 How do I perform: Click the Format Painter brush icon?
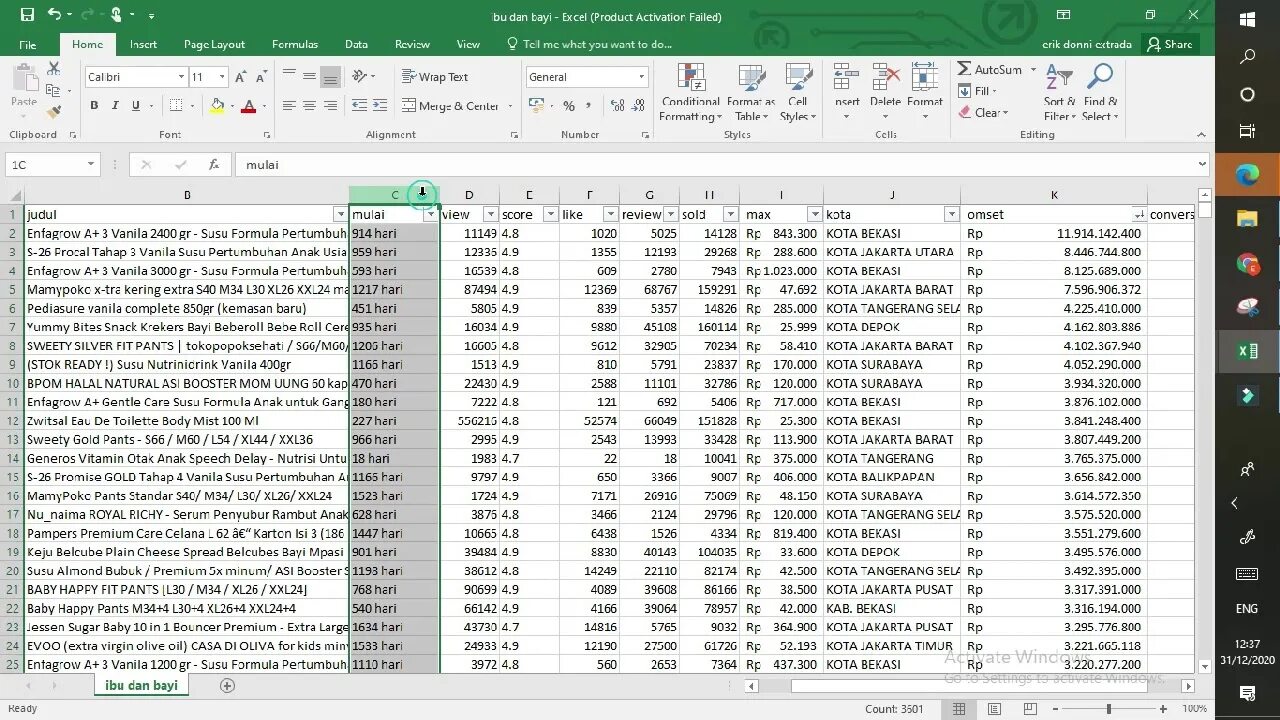[x=54, y=112]
